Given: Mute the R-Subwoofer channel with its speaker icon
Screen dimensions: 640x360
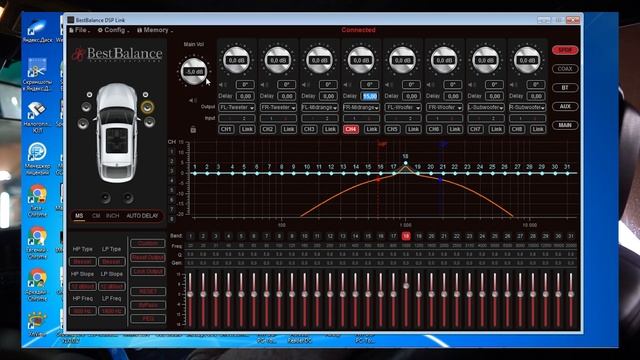Looking at the screenshot, I should pos(514,85).
